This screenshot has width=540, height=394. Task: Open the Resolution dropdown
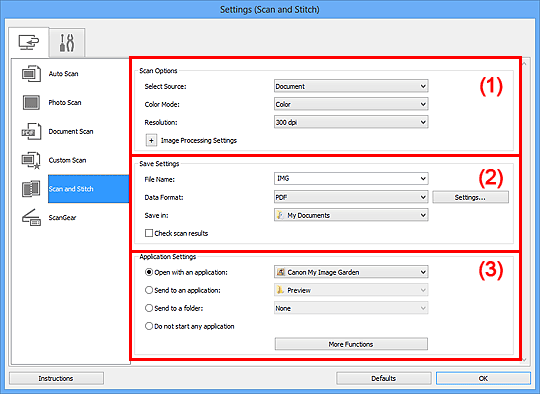(x=351, y=122)
